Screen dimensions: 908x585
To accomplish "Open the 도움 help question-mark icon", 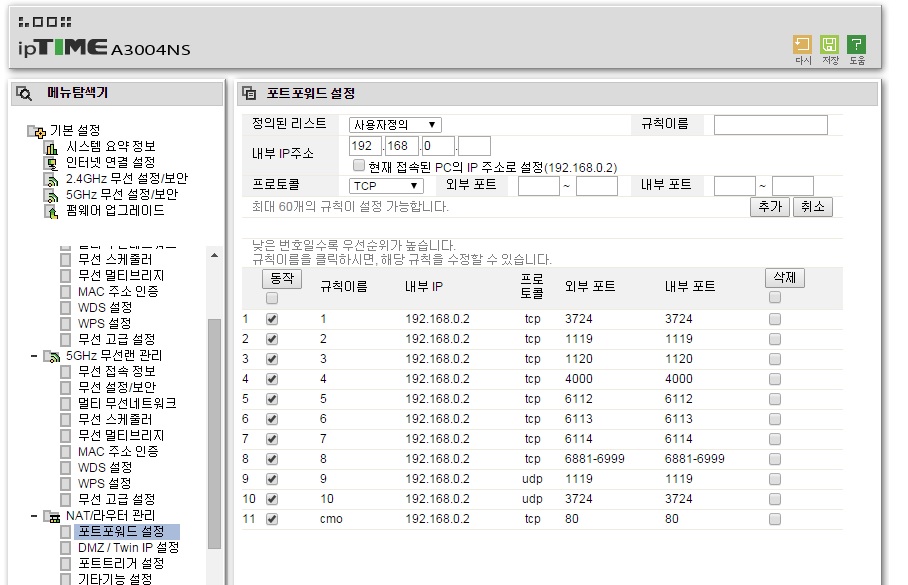I will click(856, 45).
